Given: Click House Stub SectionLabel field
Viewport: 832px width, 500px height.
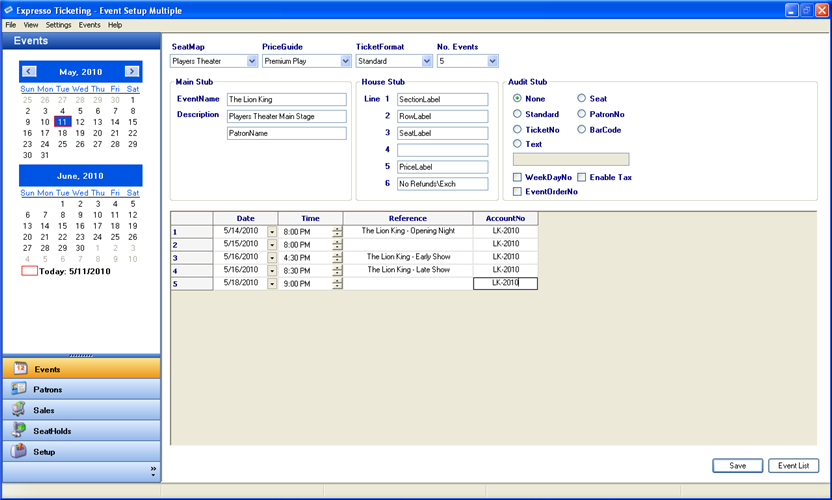Looking at the screenshot, I should tap(443, 99).
